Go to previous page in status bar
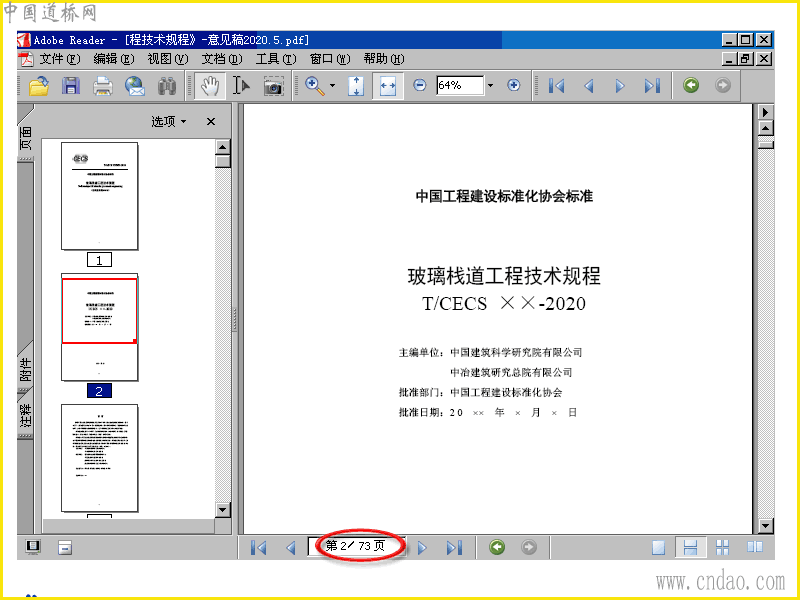This screenshot has height=600, width=800. (291, 547)
